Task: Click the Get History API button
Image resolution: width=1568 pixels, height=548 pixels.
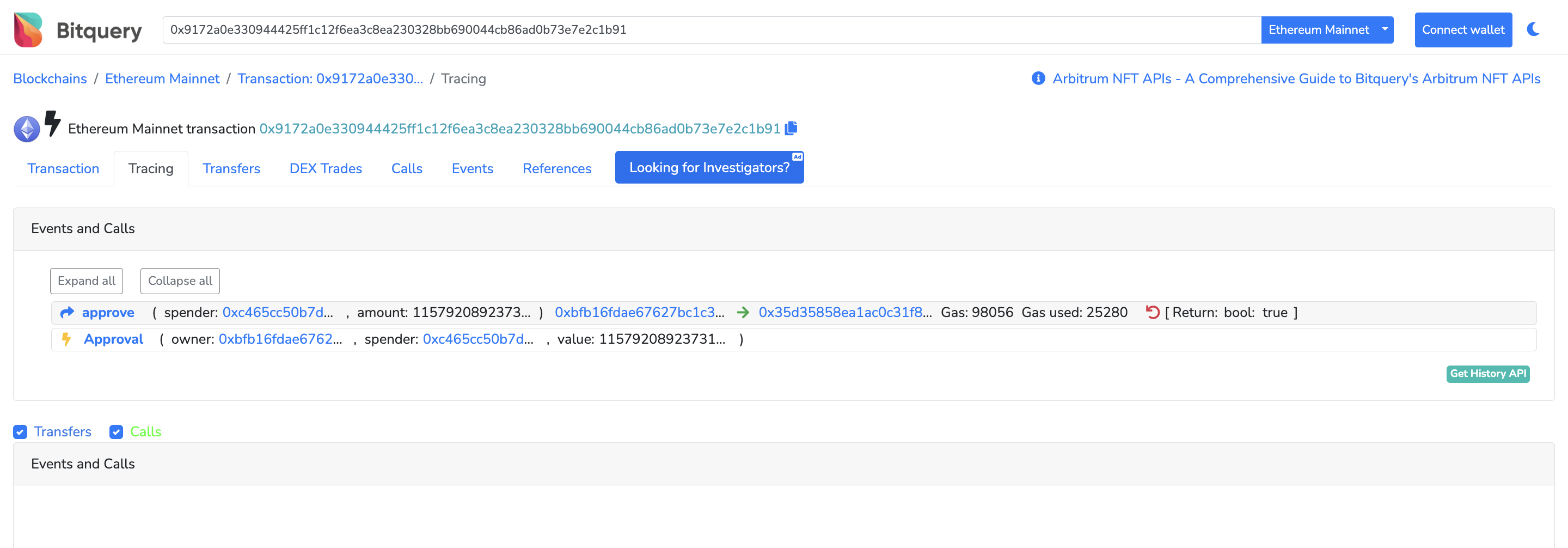Action: [x=1487, y=374]
